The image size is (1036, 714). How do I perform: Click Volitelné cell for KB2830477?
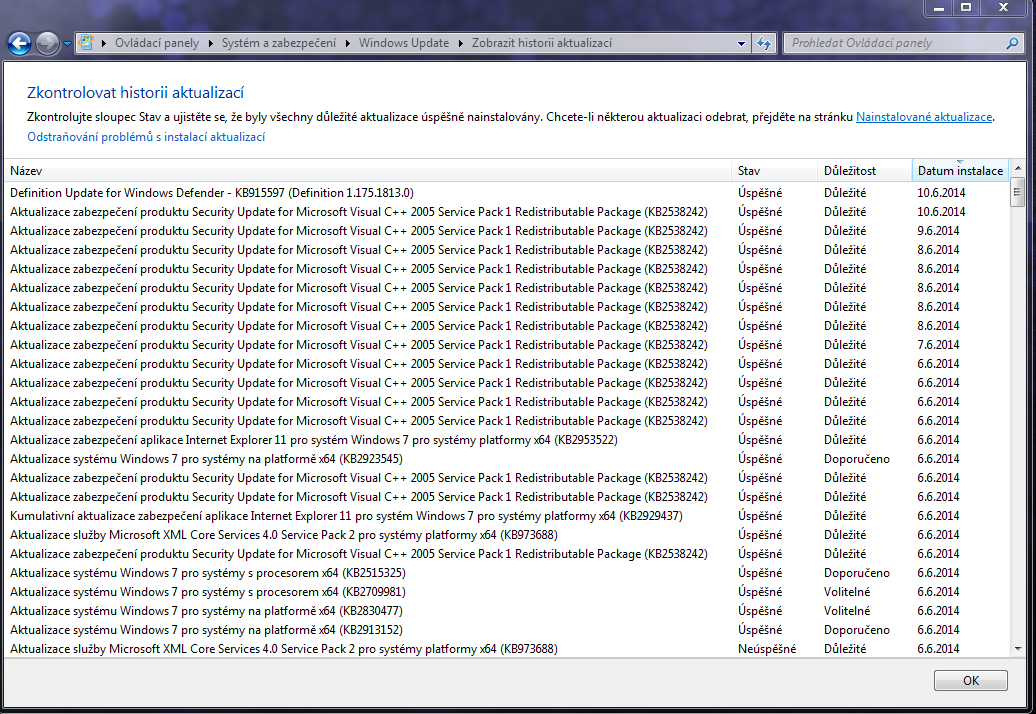(x=847, y=611)
